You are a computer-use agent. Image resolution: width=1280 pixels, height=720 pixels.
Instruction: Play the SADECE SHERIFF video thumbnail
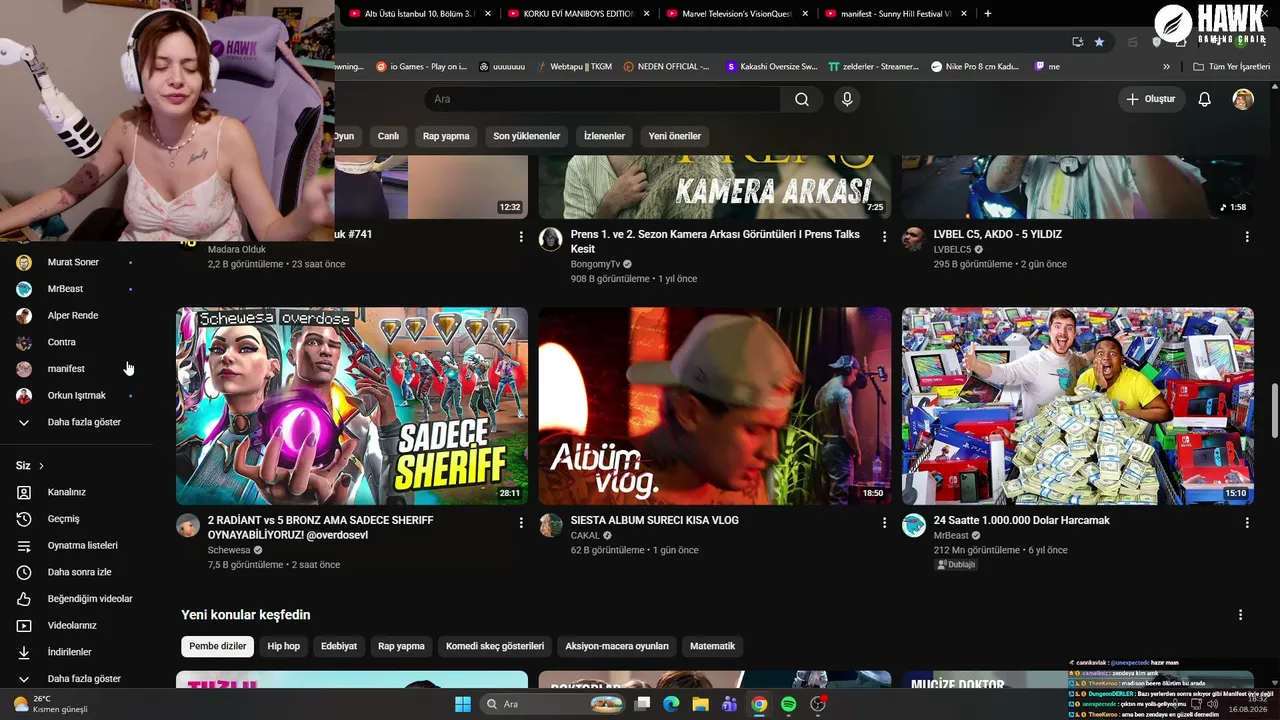pyautogui.click(x=352, y=406)
